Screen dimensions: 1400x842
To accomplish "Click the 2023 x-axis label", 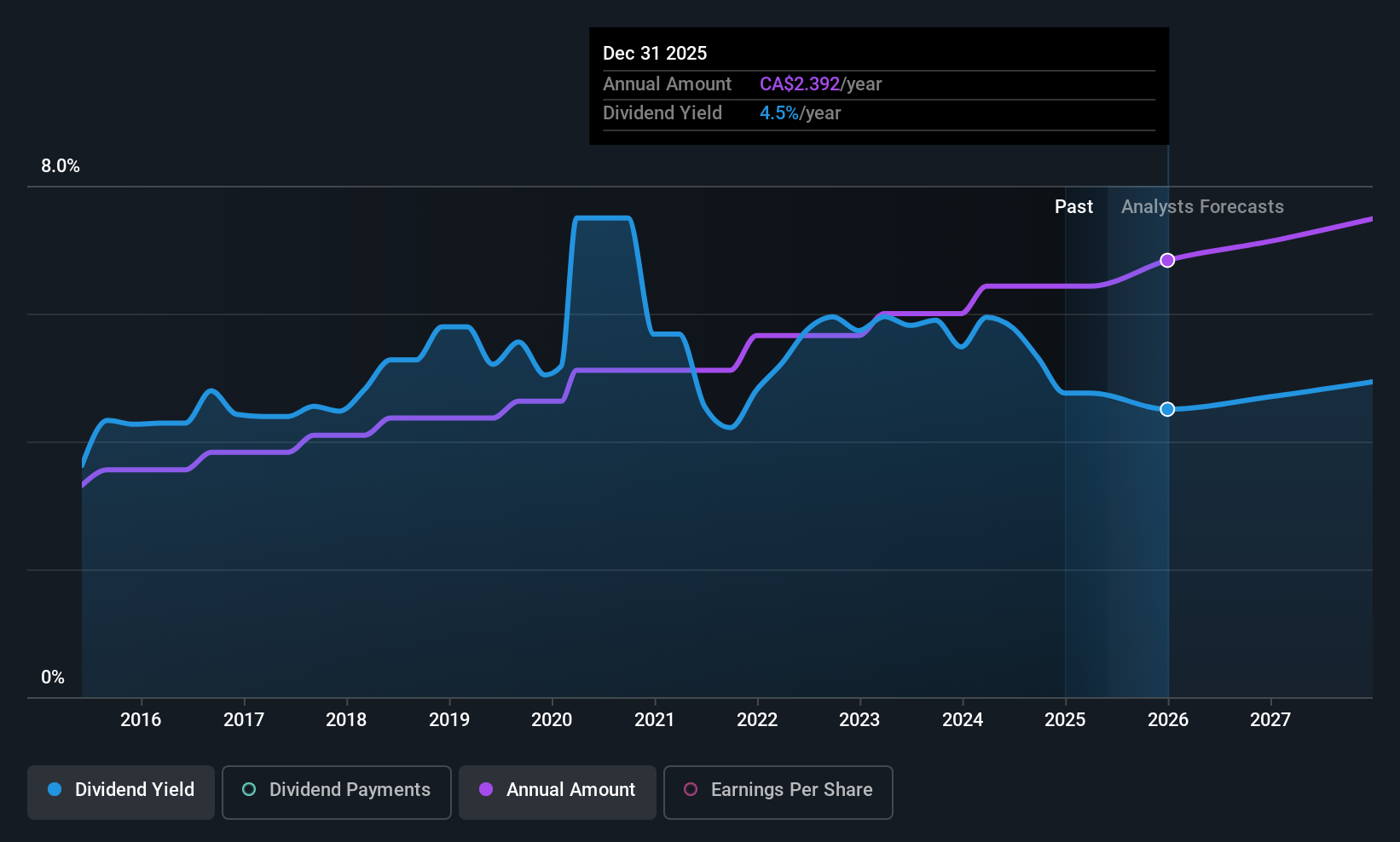I will (x=859, y=719).
